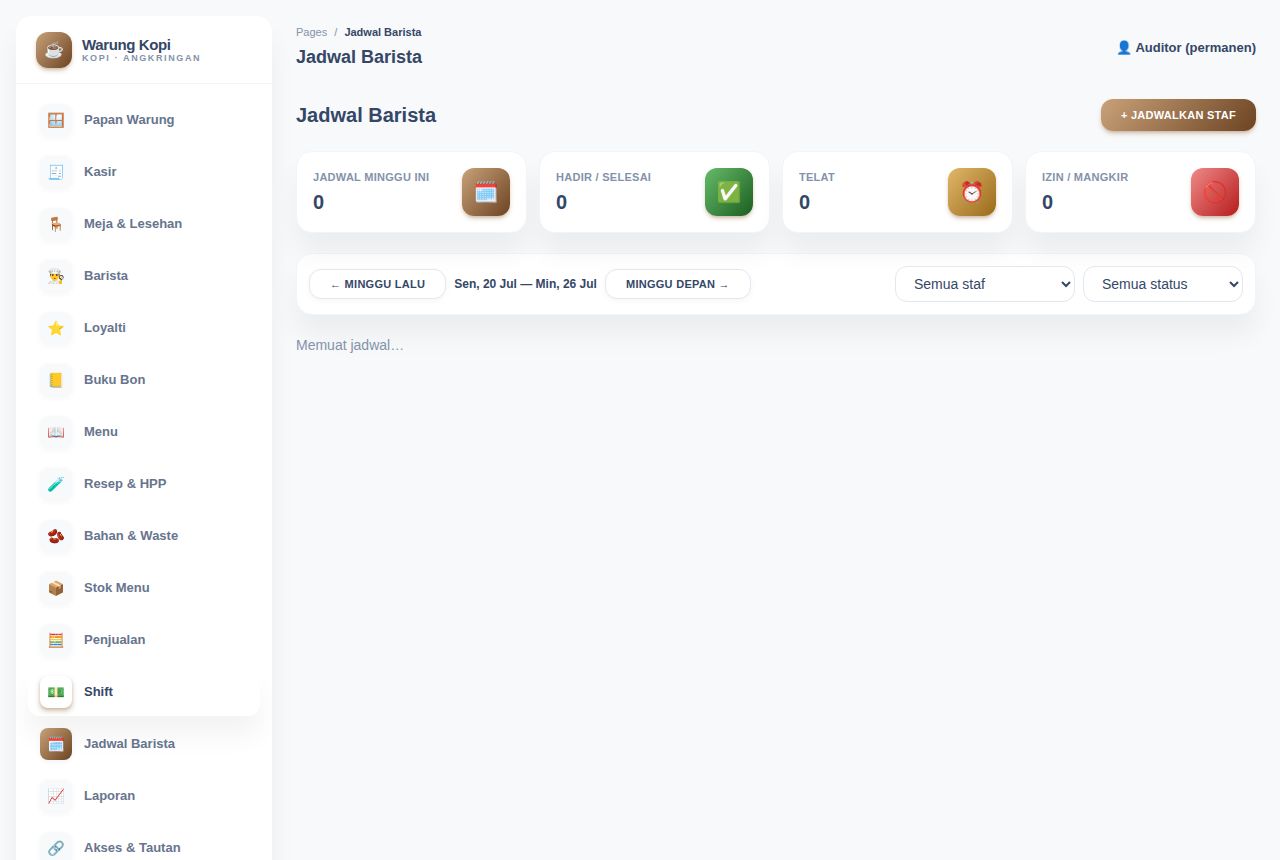1280x860 pixels.
Task: Click the Buku Bon ledger icon
Action: 56,380
